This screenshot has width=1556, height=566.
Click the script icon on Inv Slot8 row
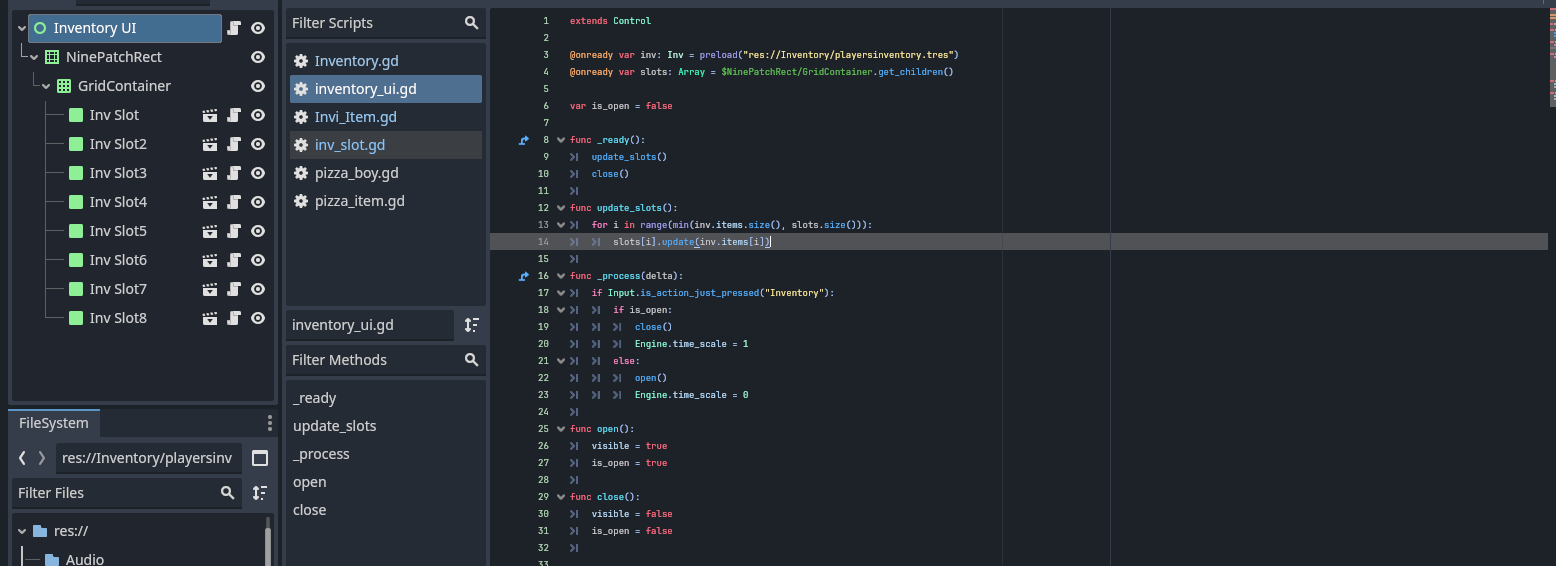[234, 318]
